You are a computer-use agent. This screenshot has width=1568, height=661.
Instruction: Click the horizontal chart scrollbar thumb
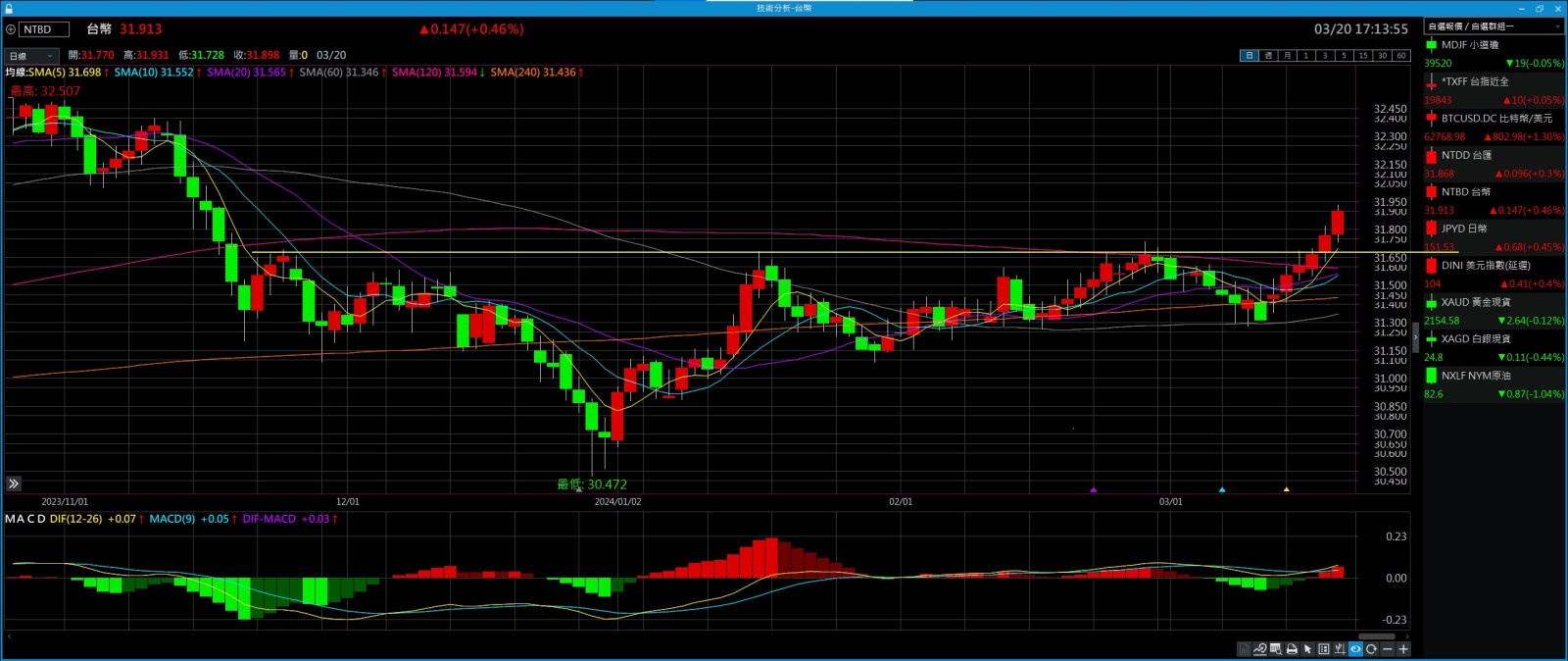[1377, 636]
